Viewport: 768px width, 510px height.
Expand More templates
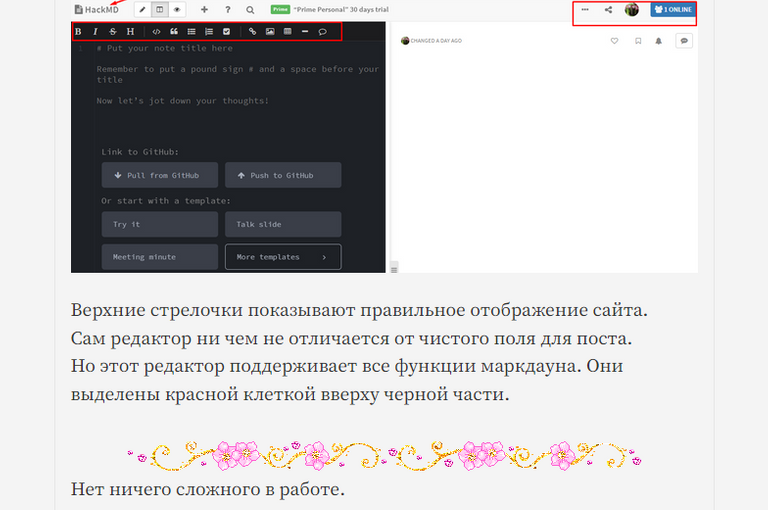click(283, 257)
